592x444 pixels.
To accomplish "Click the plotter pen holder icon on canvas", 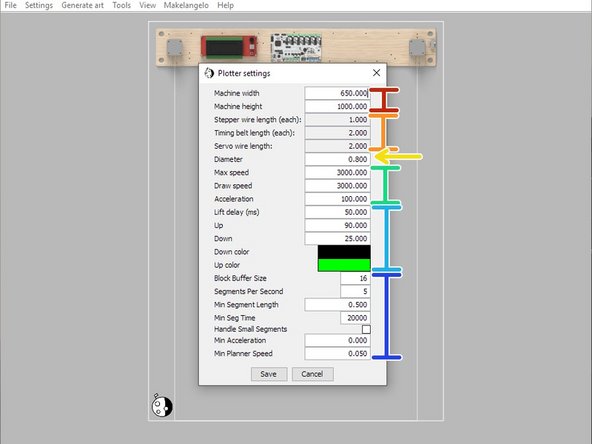I will (x=162, y=405).
